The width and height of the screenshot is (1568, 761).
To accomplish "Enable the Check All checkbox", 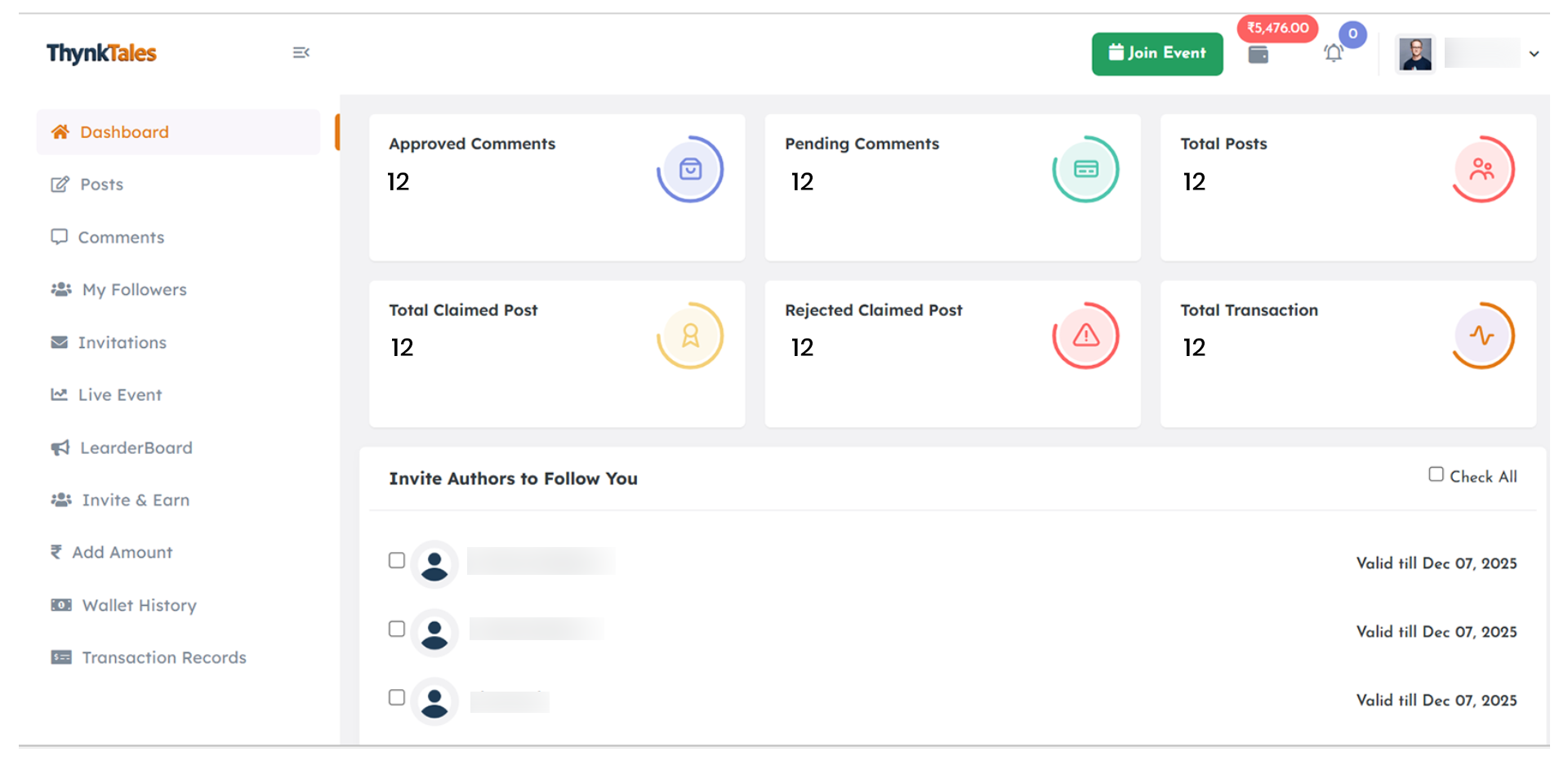I will [x=1436, y=474].
